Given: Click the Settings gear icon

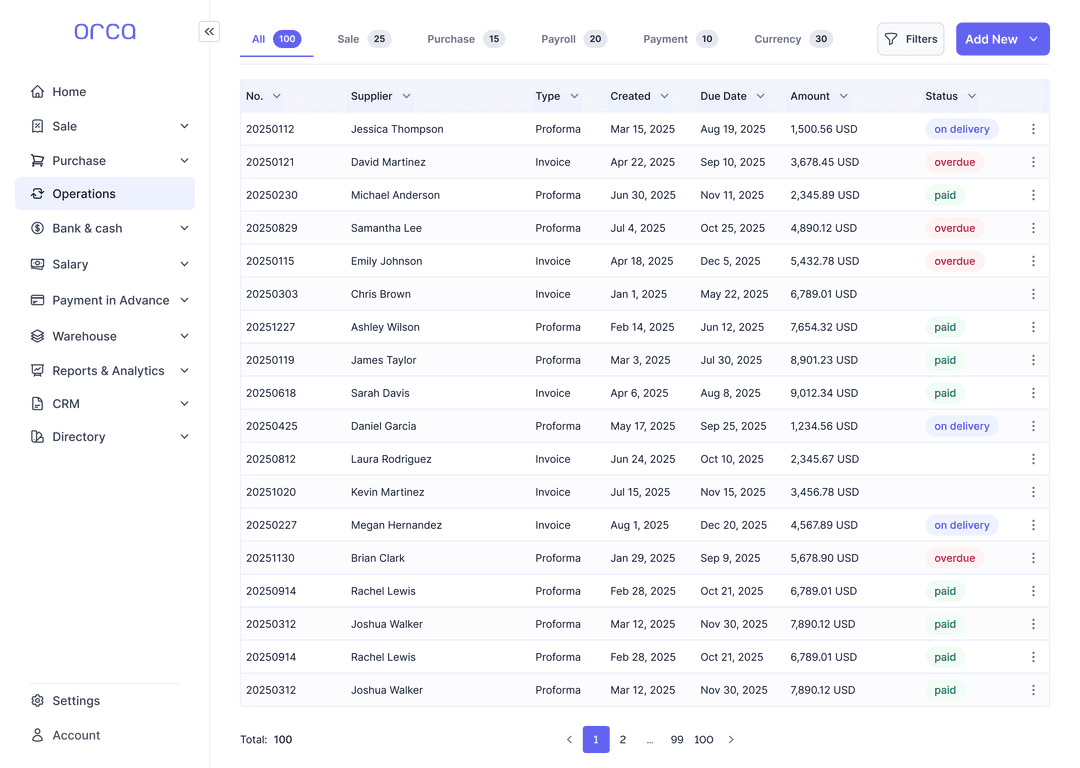Looking at the screenshot, I should coord(37,700).
